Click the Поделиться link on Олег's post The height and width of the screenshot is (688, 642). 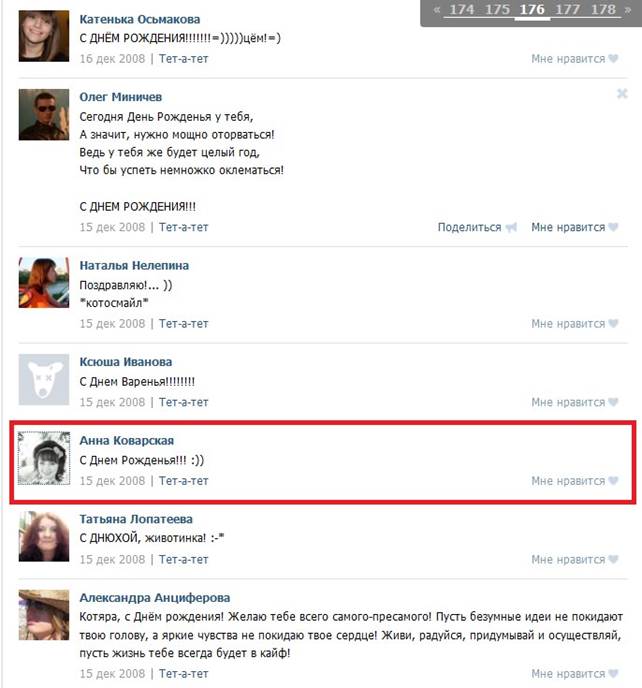[x=469, y=227]
